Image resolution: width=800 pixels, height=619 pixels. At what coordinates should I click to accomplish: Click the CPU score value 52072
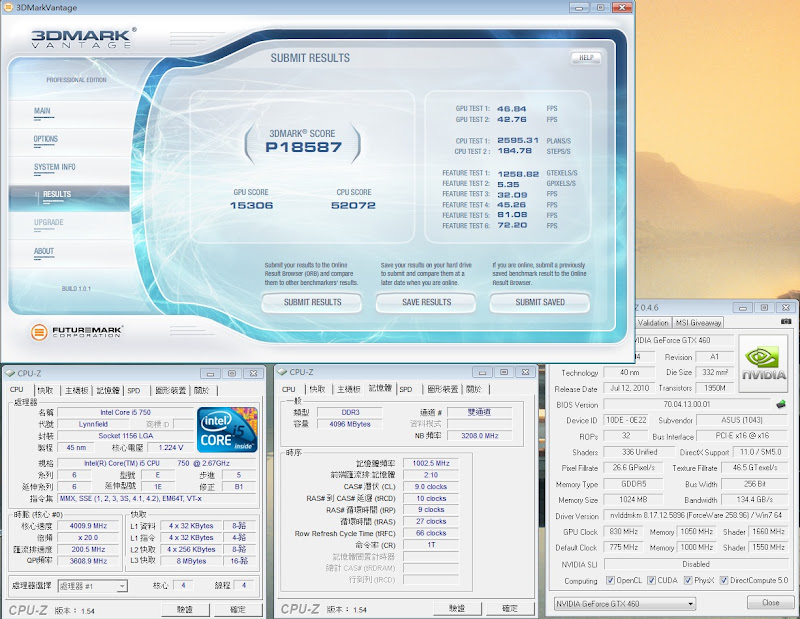tap(353, 205)
